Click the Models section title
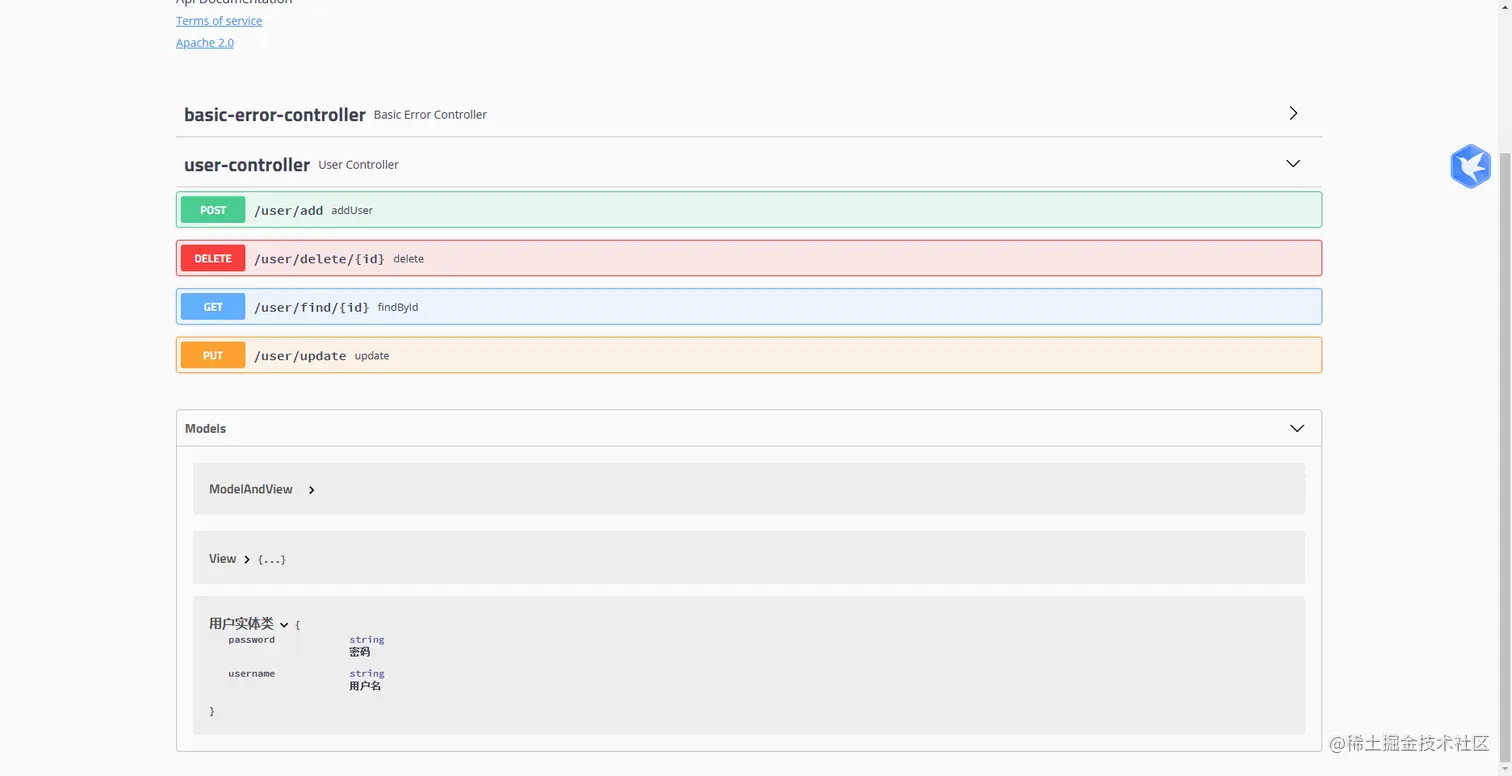This screenshot has width=1512, height=776. coord(206,429)
